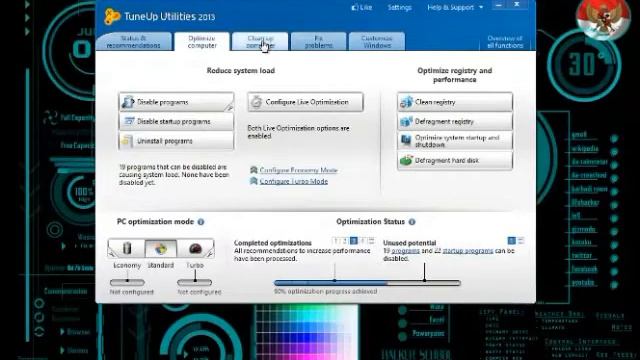Click highlighted view button beside Unused potential

point(511,241)
